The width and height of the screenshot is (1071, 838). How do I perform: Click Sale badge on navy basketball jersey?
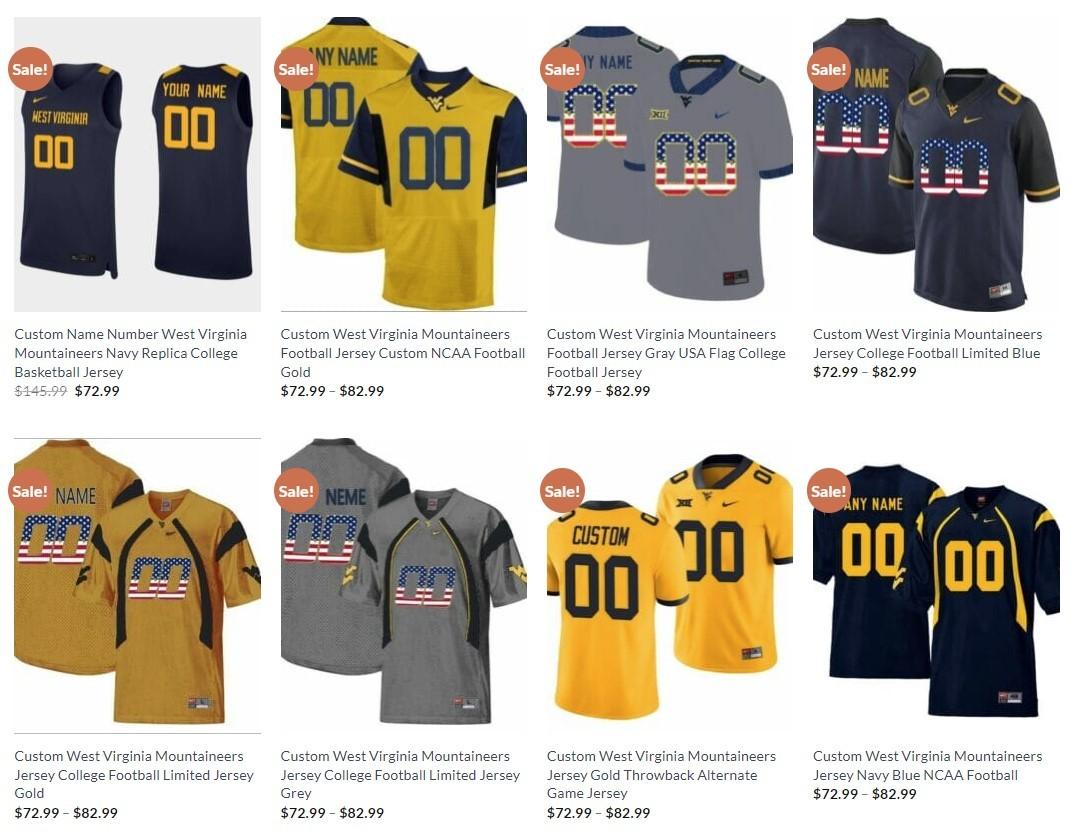point(31,69)
